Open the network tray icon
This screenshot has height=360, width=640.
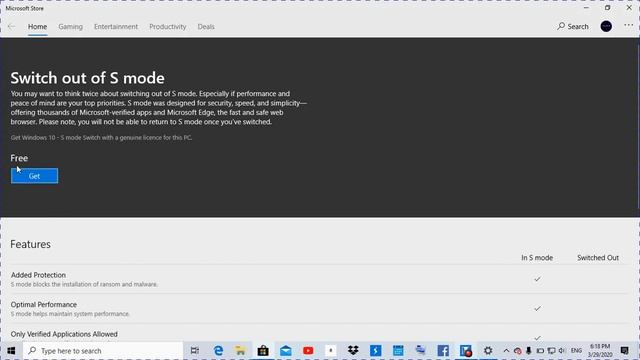coord(551,351)
